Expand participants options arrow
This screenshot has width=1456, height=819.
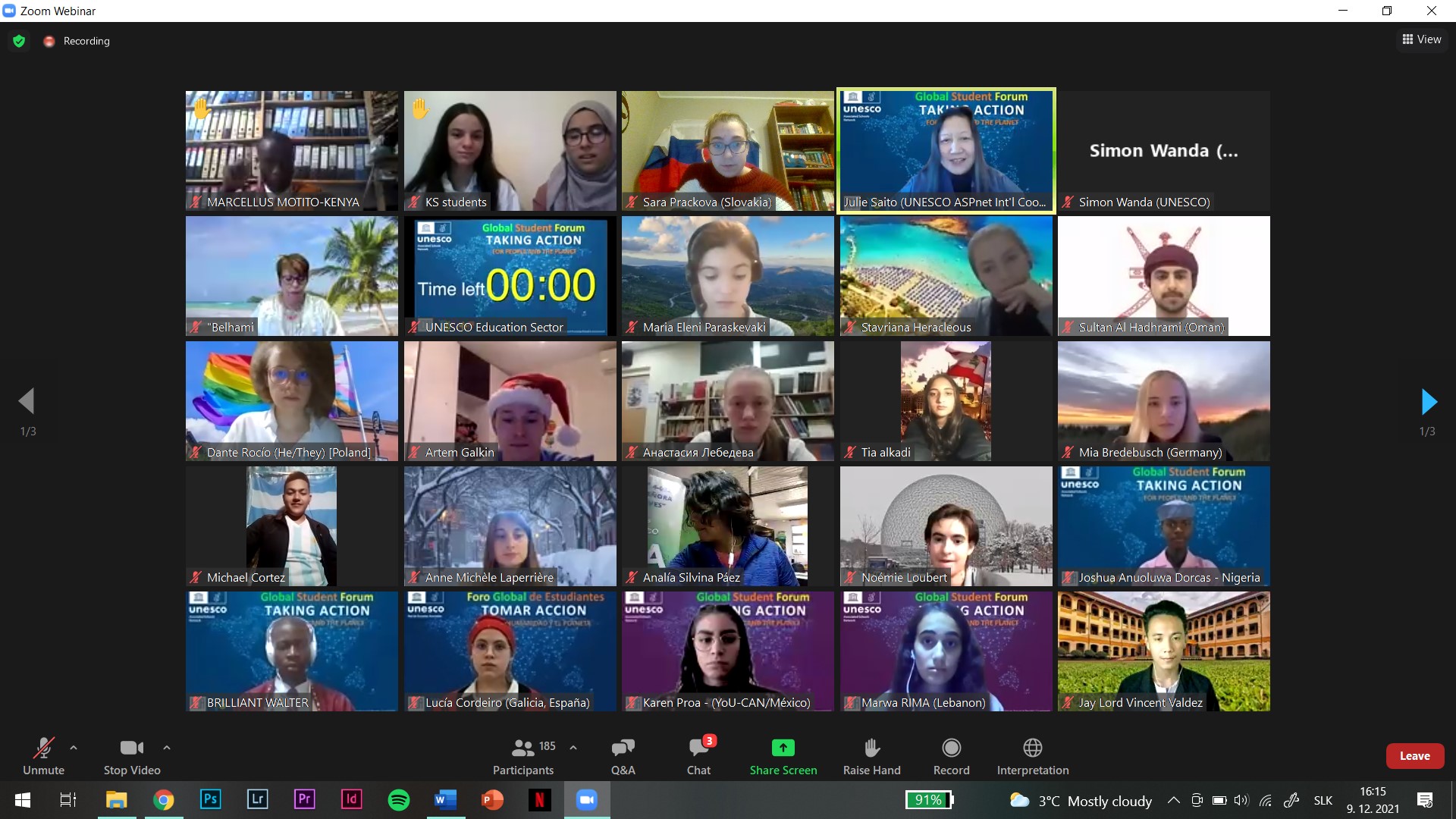point(573,748)
